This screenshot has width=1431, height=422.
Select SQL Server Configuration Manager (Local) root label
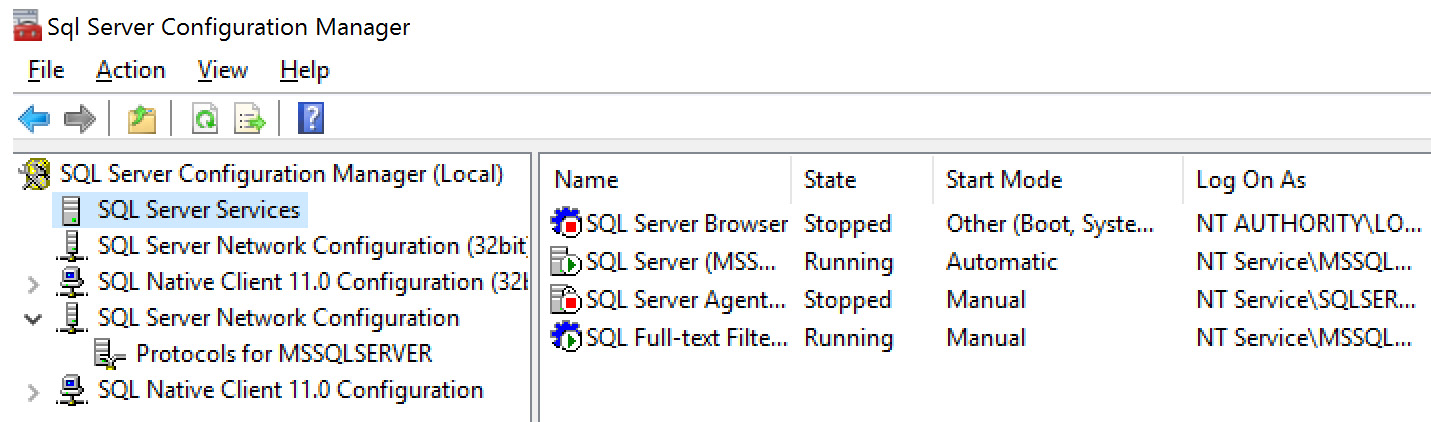[282, 174]
